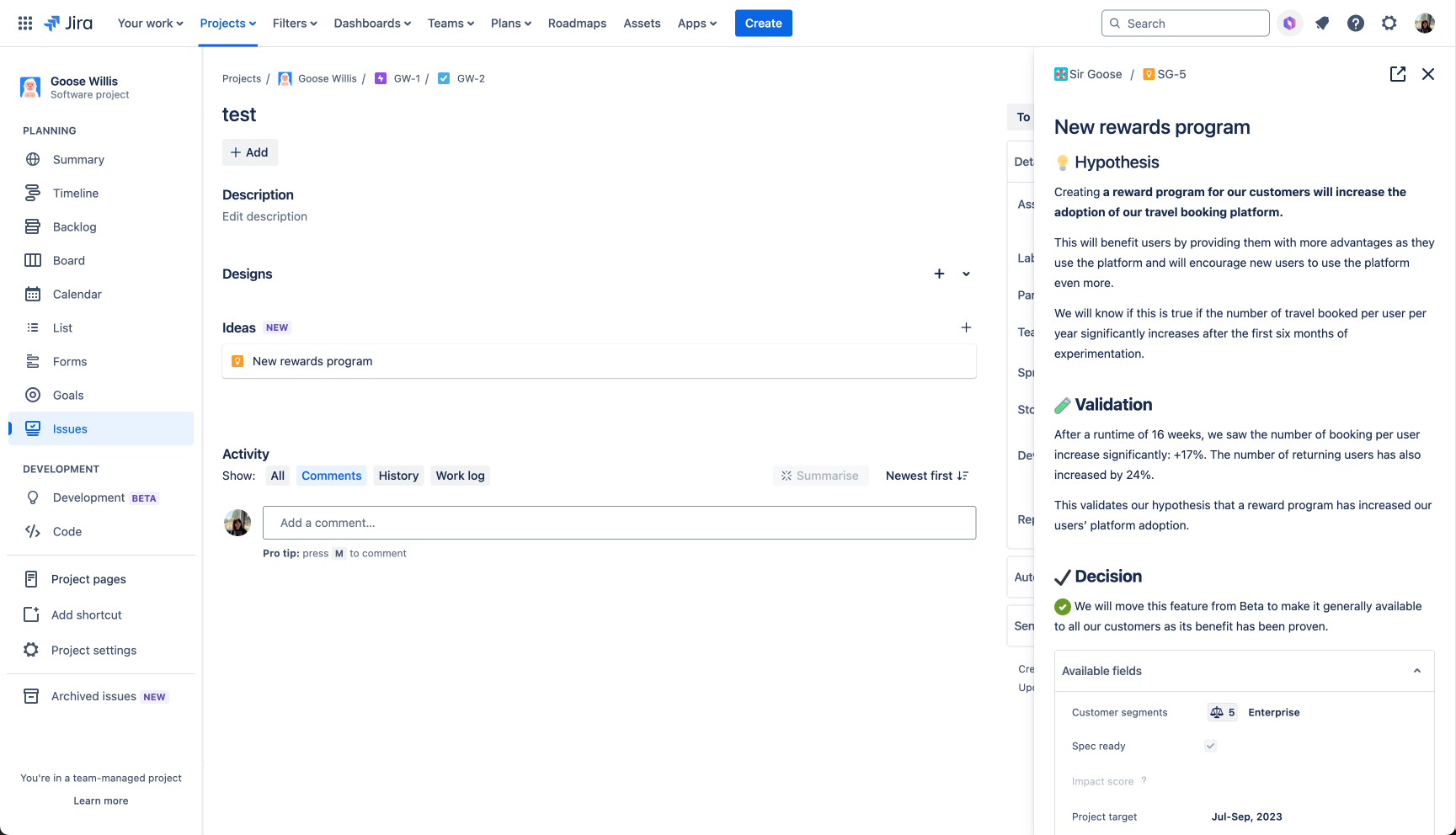Image resolution: width=1456 pixels, height=835 pixels.
Task: Expand the Projects menu in the navbar
Action: [x=227, y=23]
